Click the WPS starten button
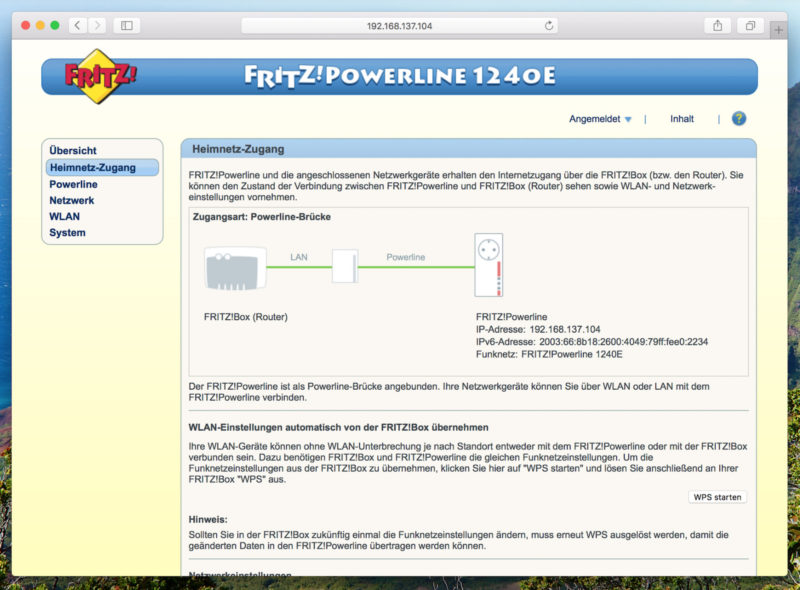The image size is (800, 590). (x=717, y=497)
